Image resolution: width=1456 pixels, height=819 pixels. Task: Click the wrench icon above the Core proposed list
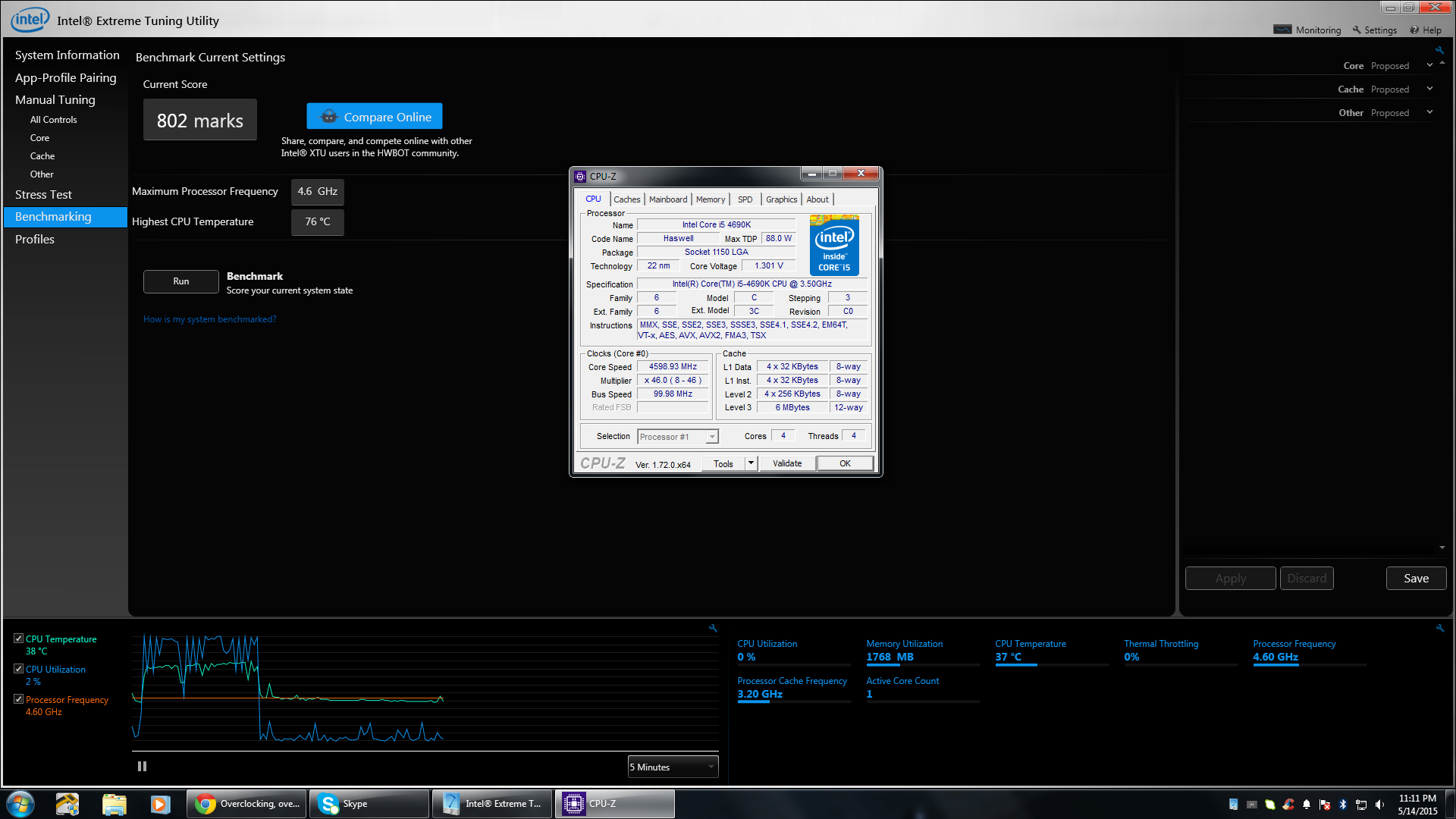(x=1439, y=50)
